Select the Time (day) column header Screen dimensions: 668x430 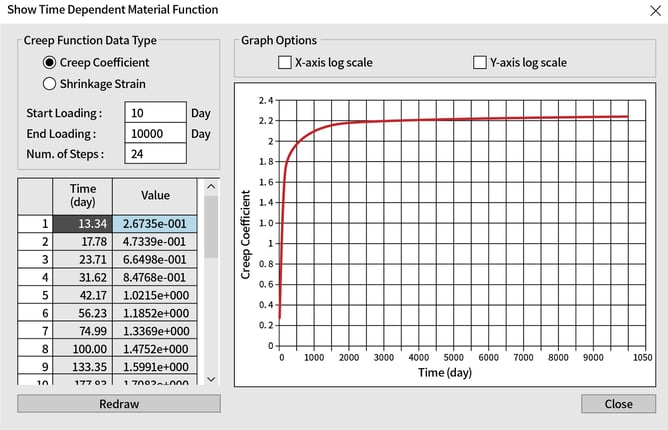82,195
